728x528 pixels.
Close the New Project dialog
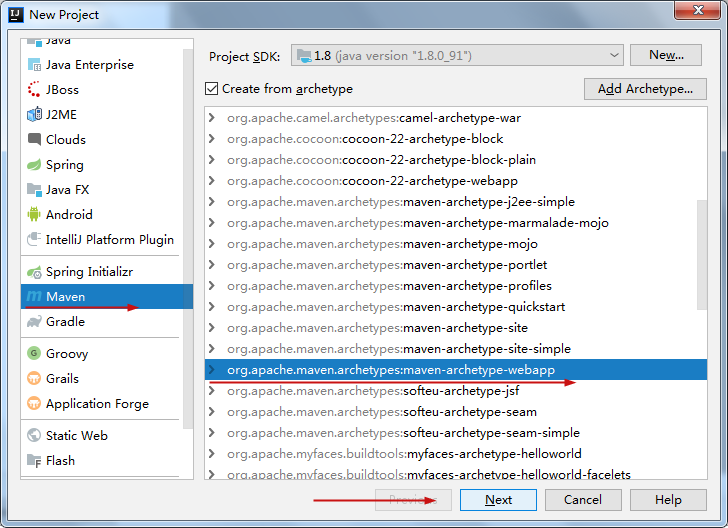pos(697,10)
